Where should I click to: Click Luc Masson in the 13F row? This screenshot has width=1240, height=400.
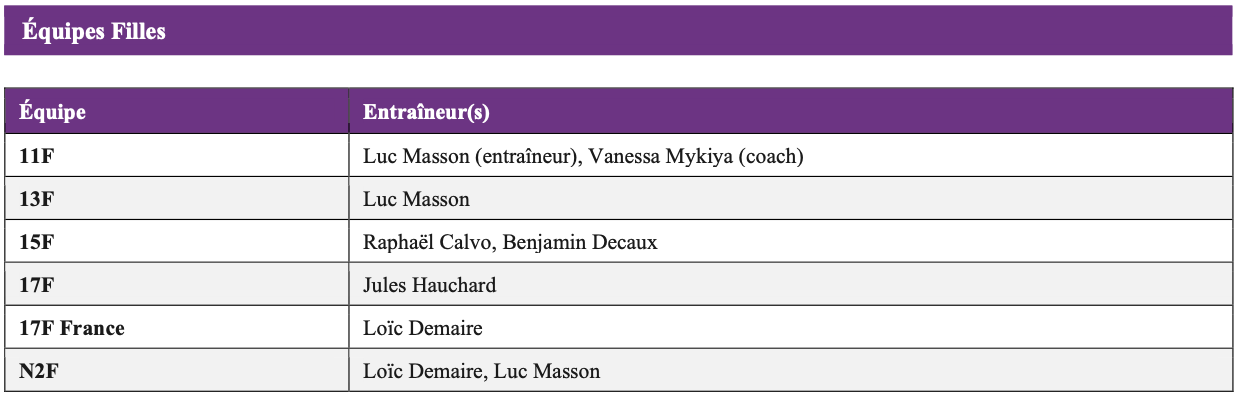click(x=416, y=199)
